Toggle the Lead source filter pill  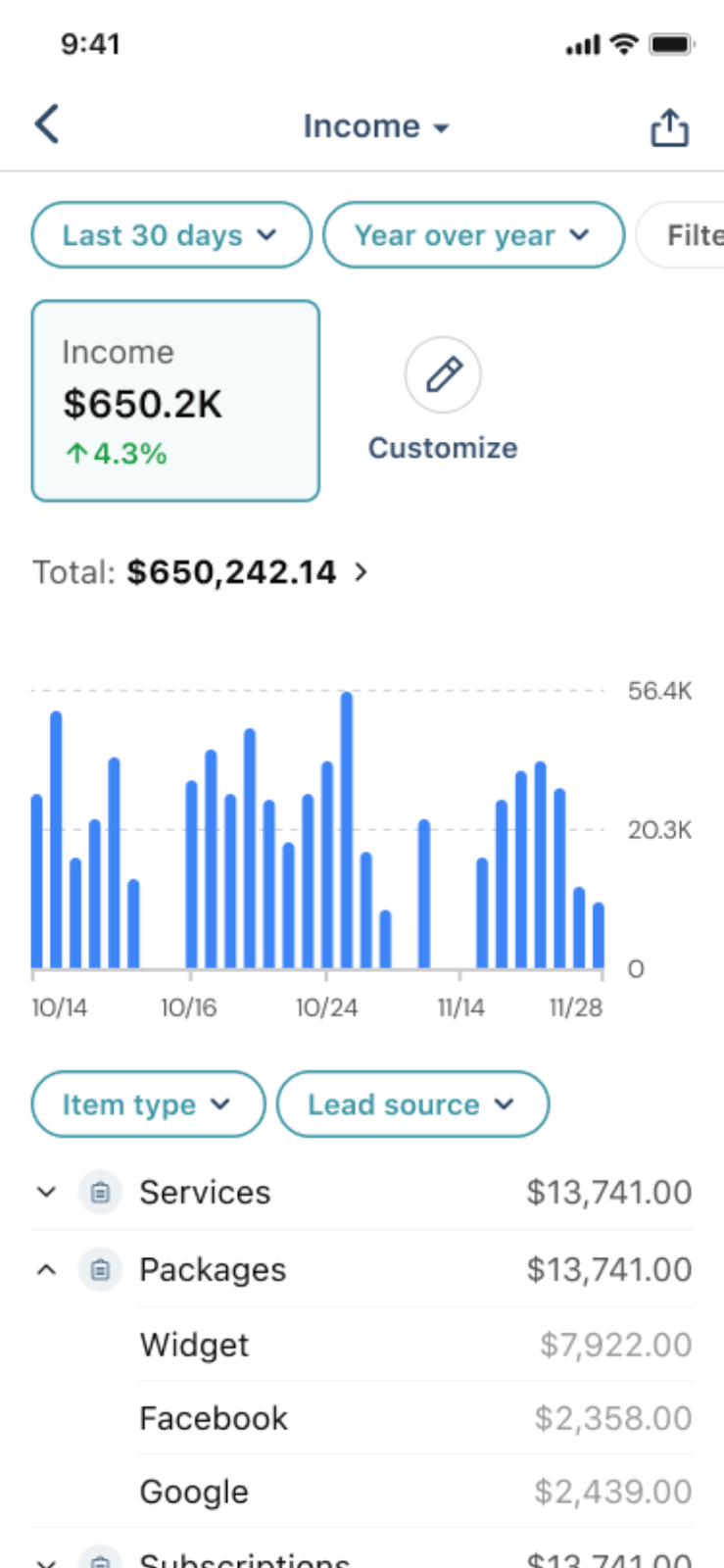point(412,1104)
